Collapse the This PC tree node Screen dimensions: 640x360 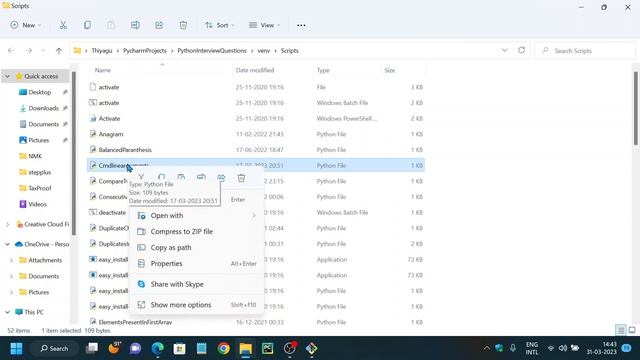[7, 312]
